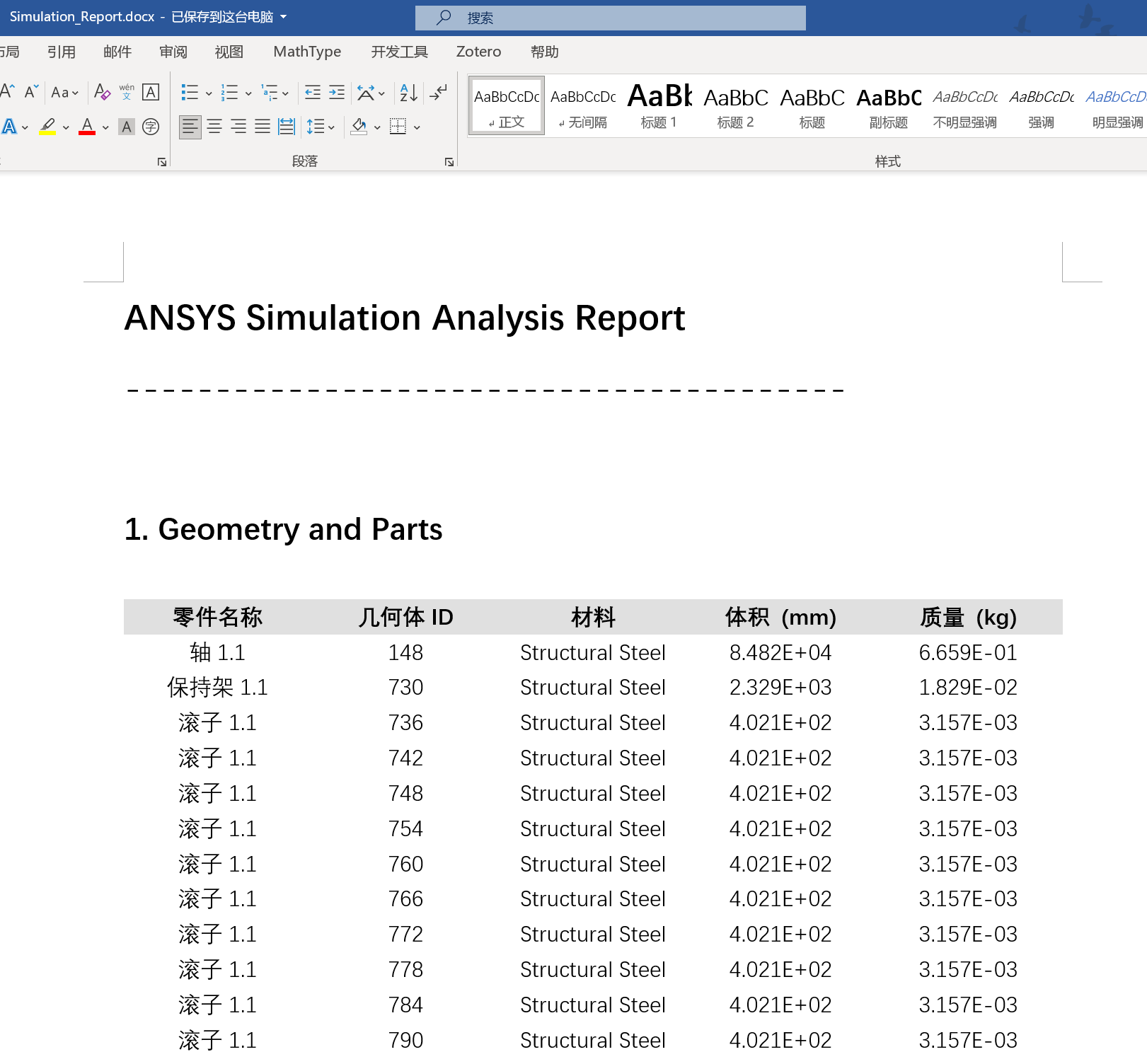Image resolution: width=1147 pixels, height=1064 pixels.
Task: Apply the 标题 1 style
Action: pyautogui.click(x=659, y=106)
